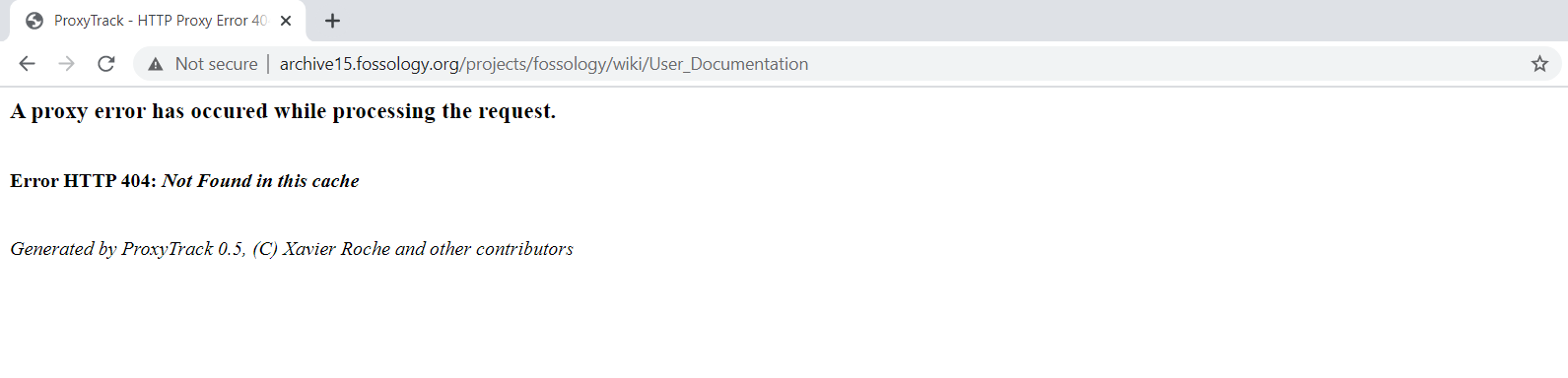Viewport: 1568px width, 378px height.
Task: Open a new tab with the plus button
Action: pyautogui.click(x=332, y=21)
